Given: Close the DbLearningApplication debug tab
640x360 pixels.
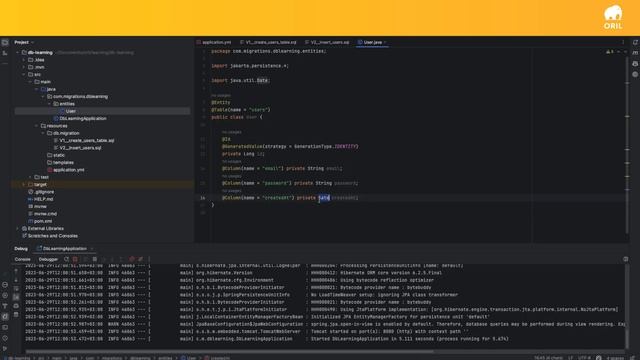Looking at the screenshot, I should tap(92, 249).
